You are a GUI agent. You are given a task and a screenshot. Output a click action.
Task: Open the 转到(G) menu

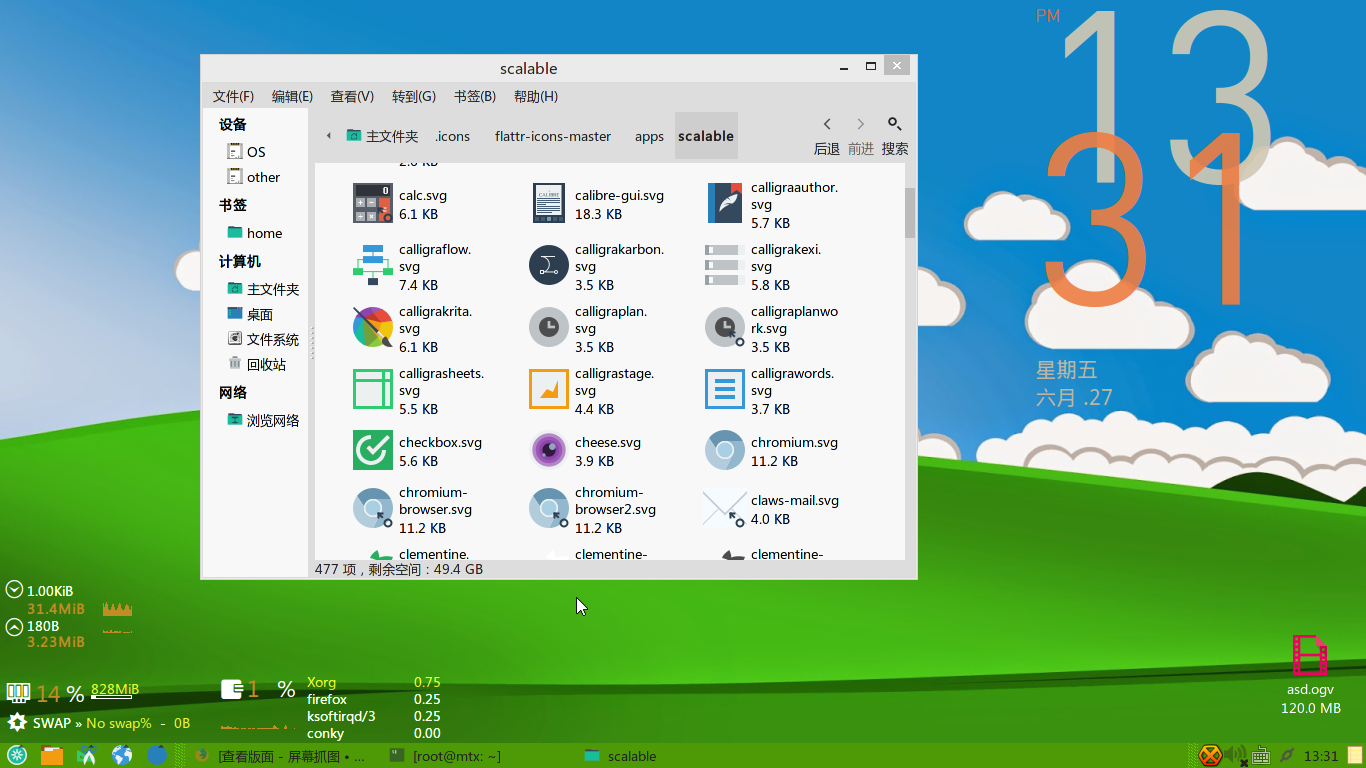coord(414,96)
